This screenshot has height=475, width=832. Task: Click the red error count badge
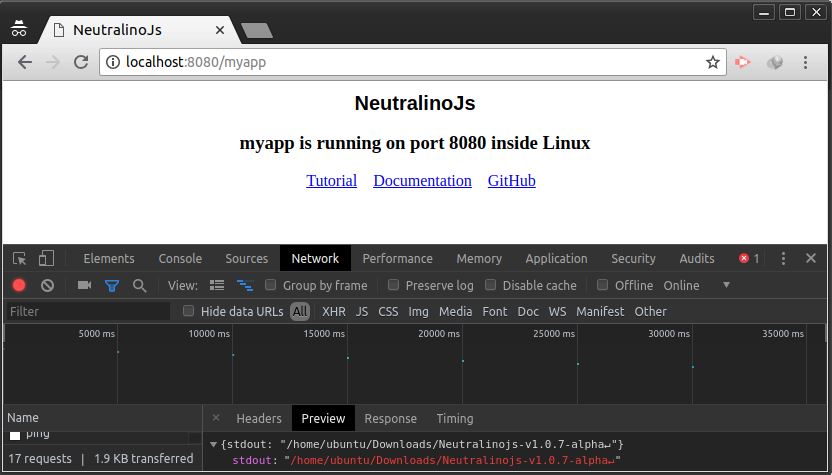tap(749, 258)
